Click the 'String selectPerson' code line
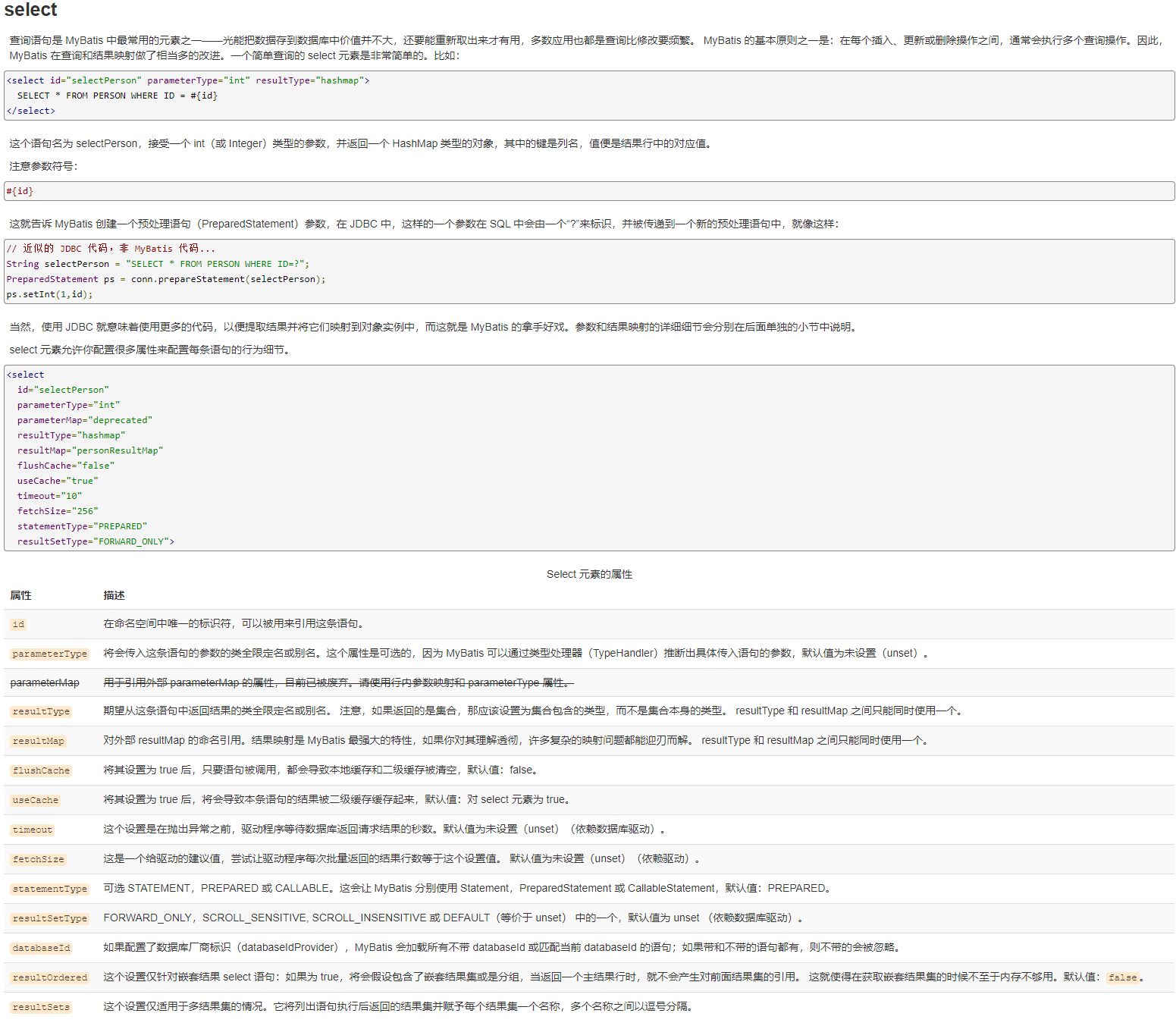This screenshot has width=1176, height=1029. [x=158, y=264]
